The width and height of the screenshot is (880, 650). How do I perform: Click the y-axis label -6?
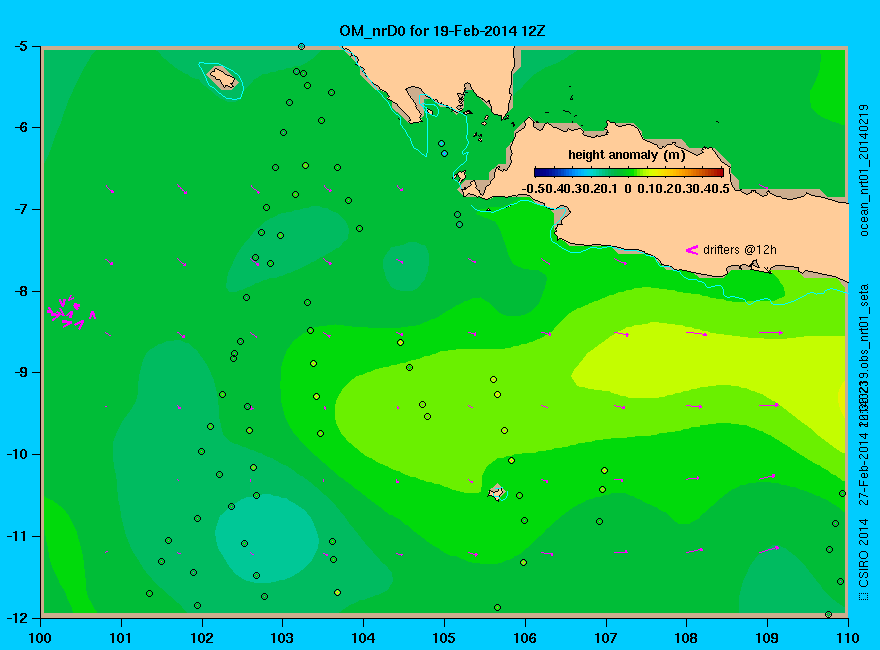point(20,127)
